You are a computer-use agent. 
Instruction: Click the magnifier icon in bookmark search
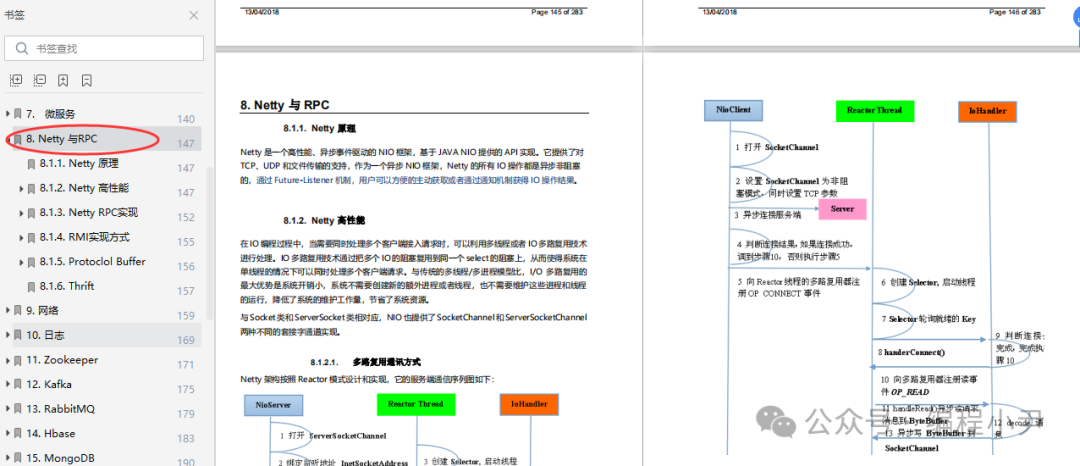[x=23, y=48]
